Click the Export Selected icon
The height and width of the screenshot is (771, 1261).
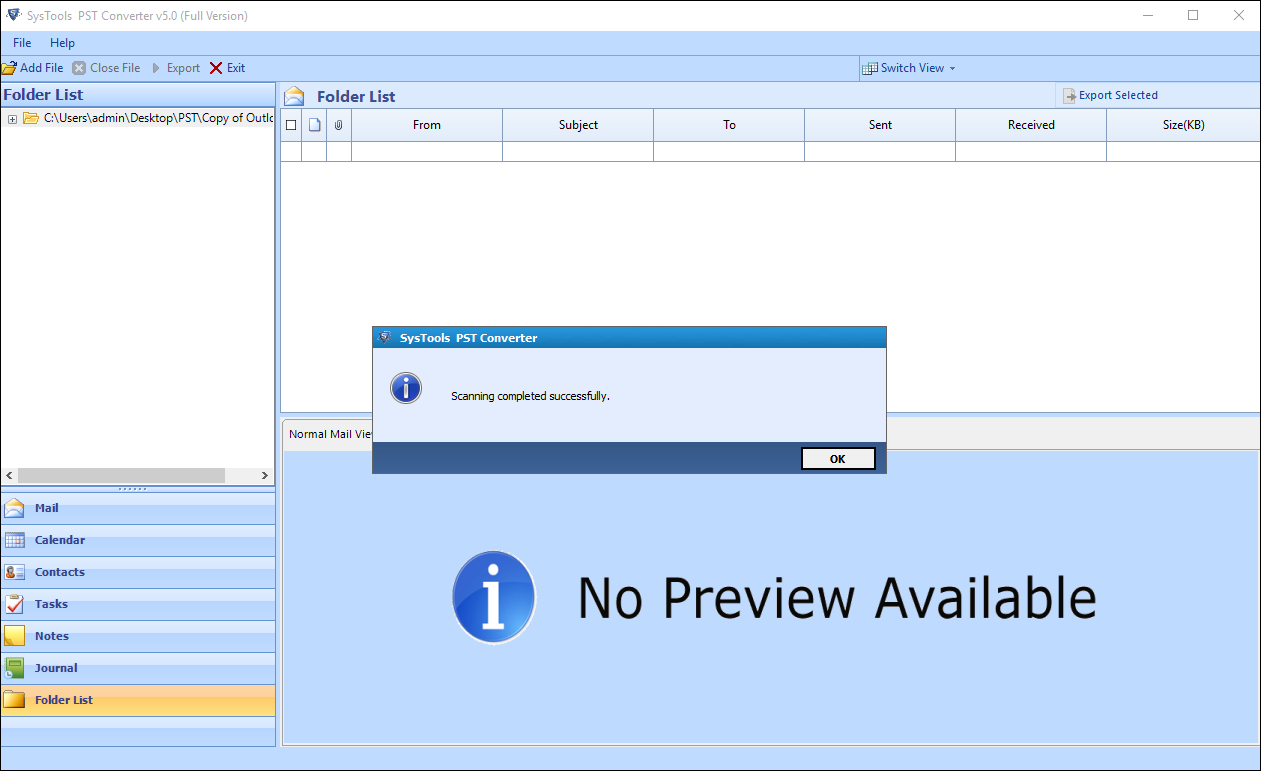(x=1069, y=96)
